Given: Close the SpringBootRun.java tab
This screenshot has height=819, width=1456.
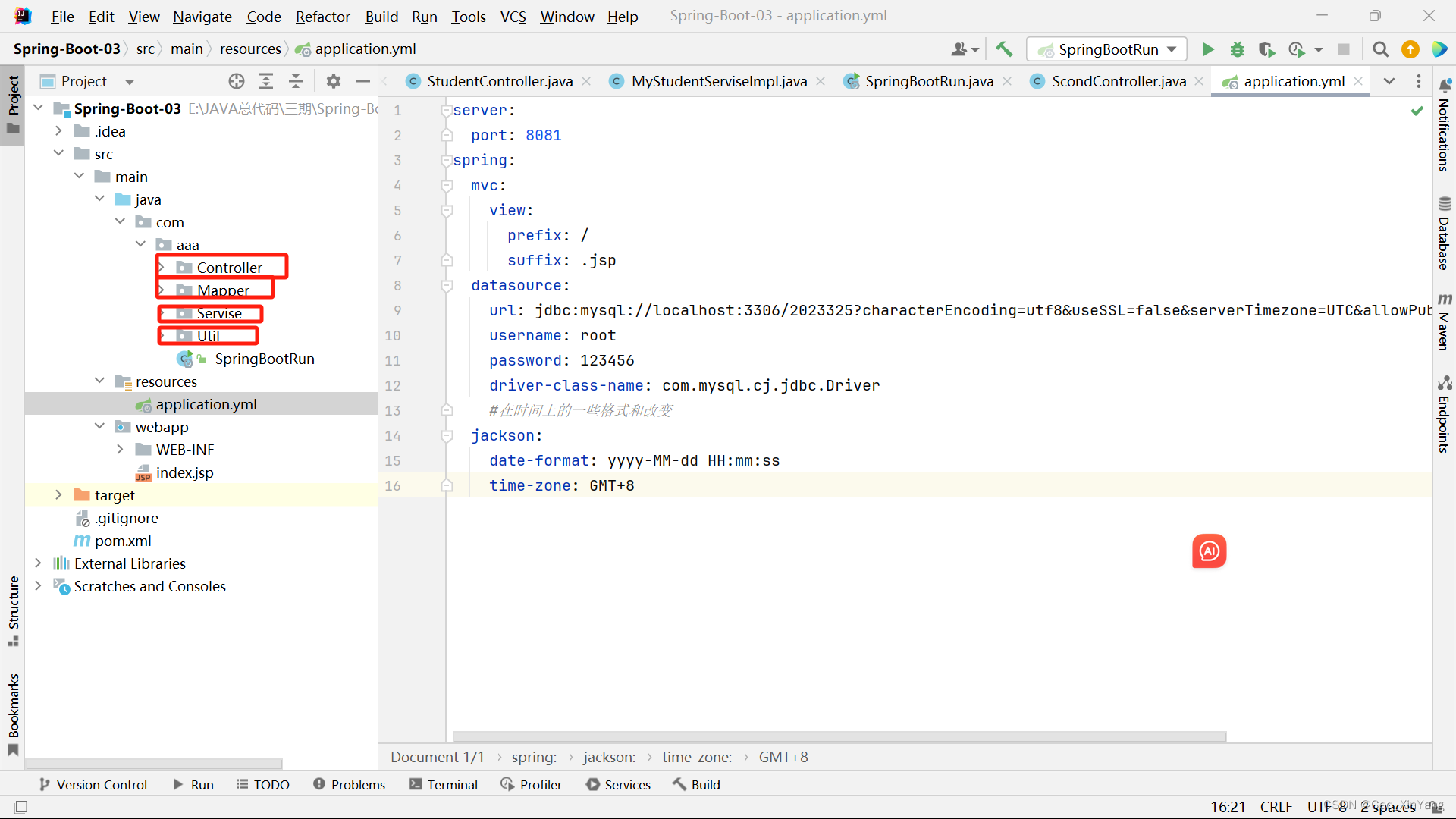Looking at the screenshot, I should click(1007, 81).
